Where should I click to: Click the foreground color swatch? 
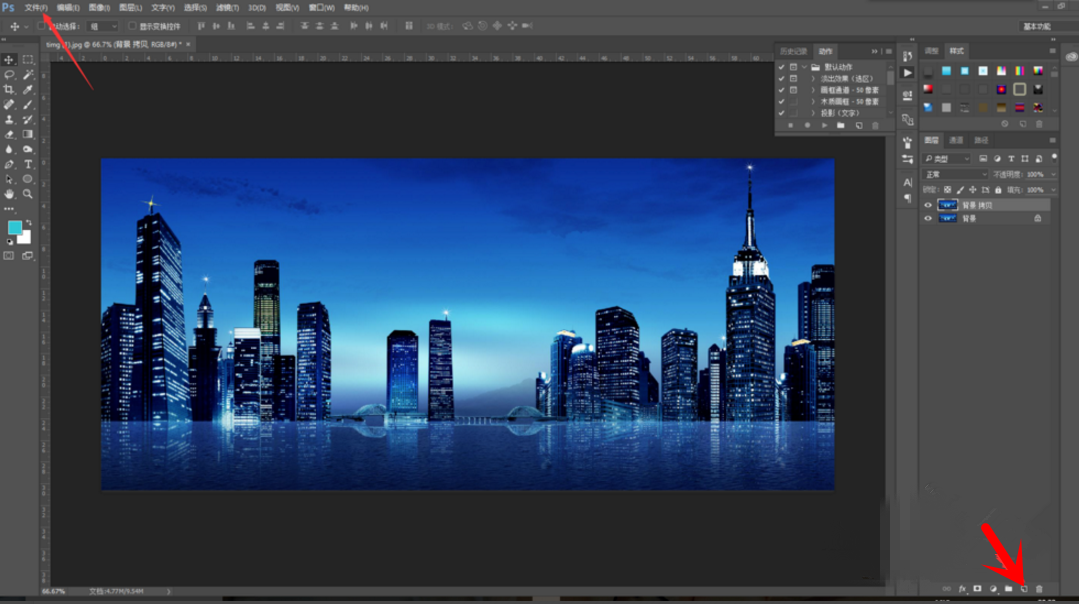tap(15, 228)
